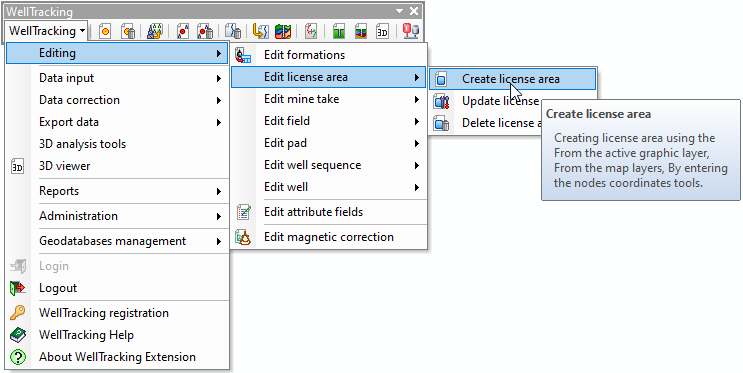Screen dimensions: 743x373
Task: Click the first target page toolbar icon
Action: click(105, 32)
